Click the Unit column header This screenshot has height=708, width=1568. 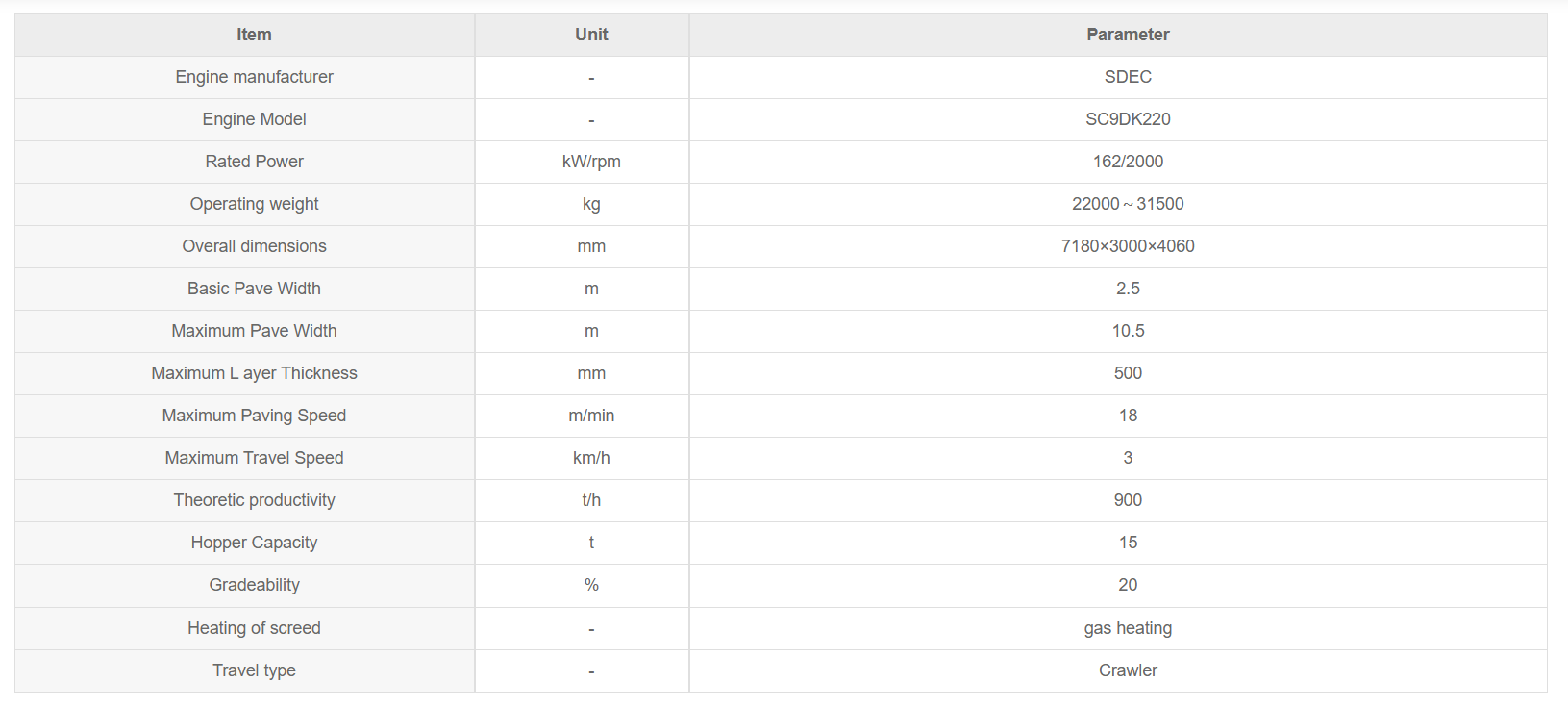[x=591, y=35]
